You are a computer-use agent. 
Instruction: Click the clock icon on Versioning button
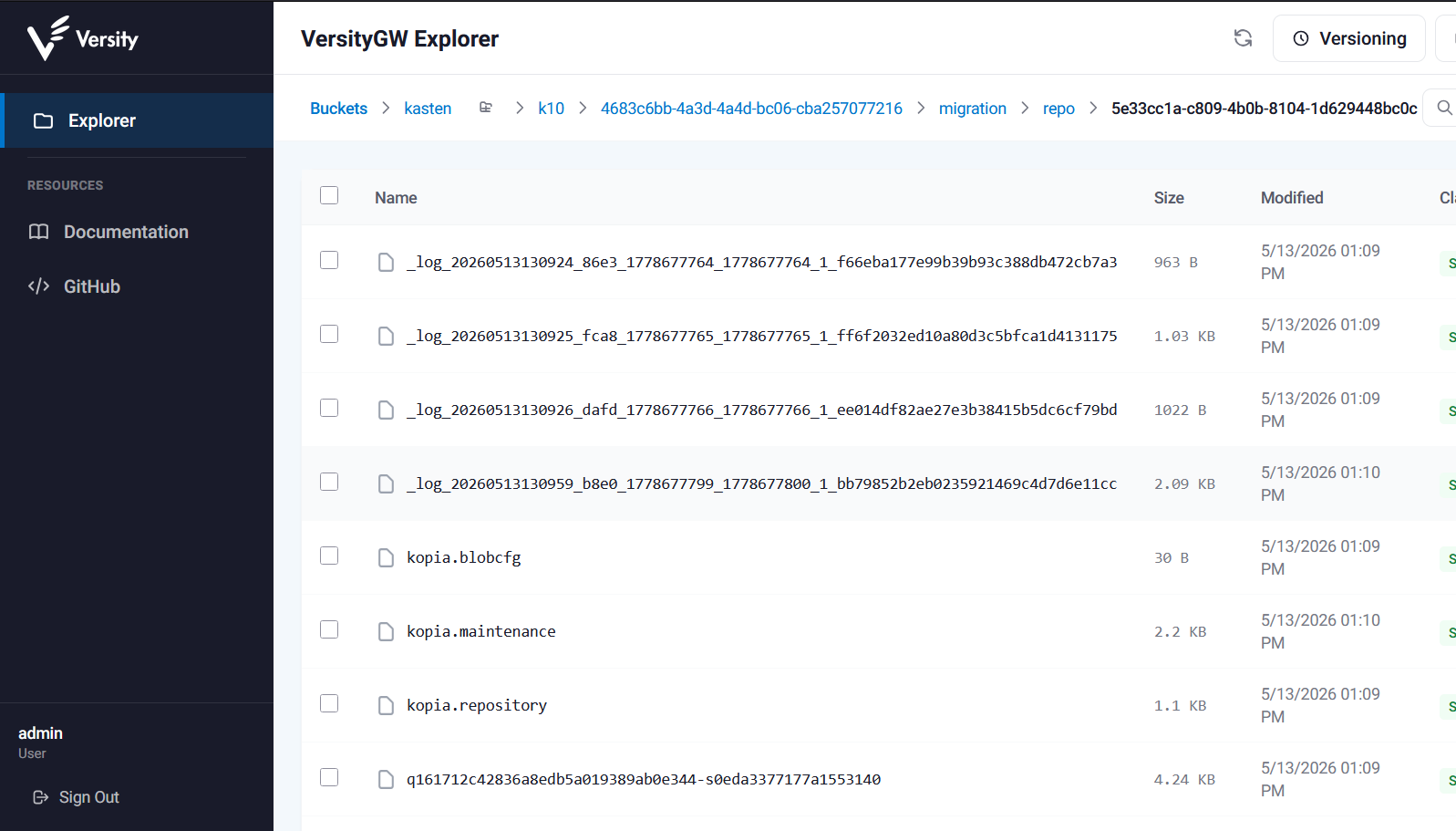click(1301, 38)
